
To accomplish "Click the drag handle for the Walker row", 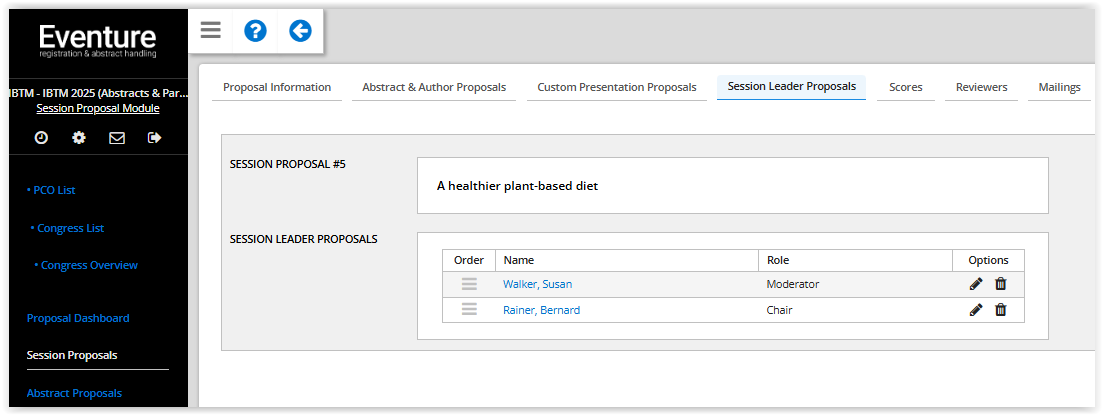I will pyautogui.click(x=469, y=284).
